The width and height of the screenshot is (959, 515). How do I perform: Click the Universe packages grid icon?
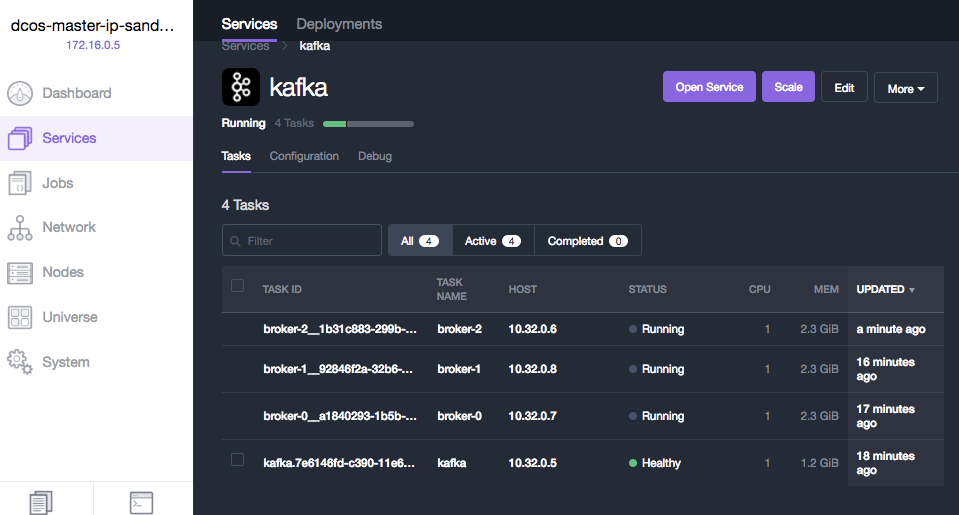20,317
